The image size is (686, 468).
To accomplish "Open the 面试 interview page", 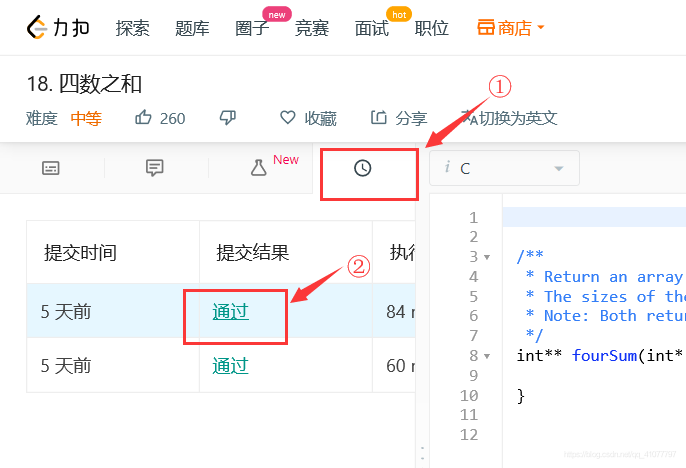I will click(x=372, y=28).
